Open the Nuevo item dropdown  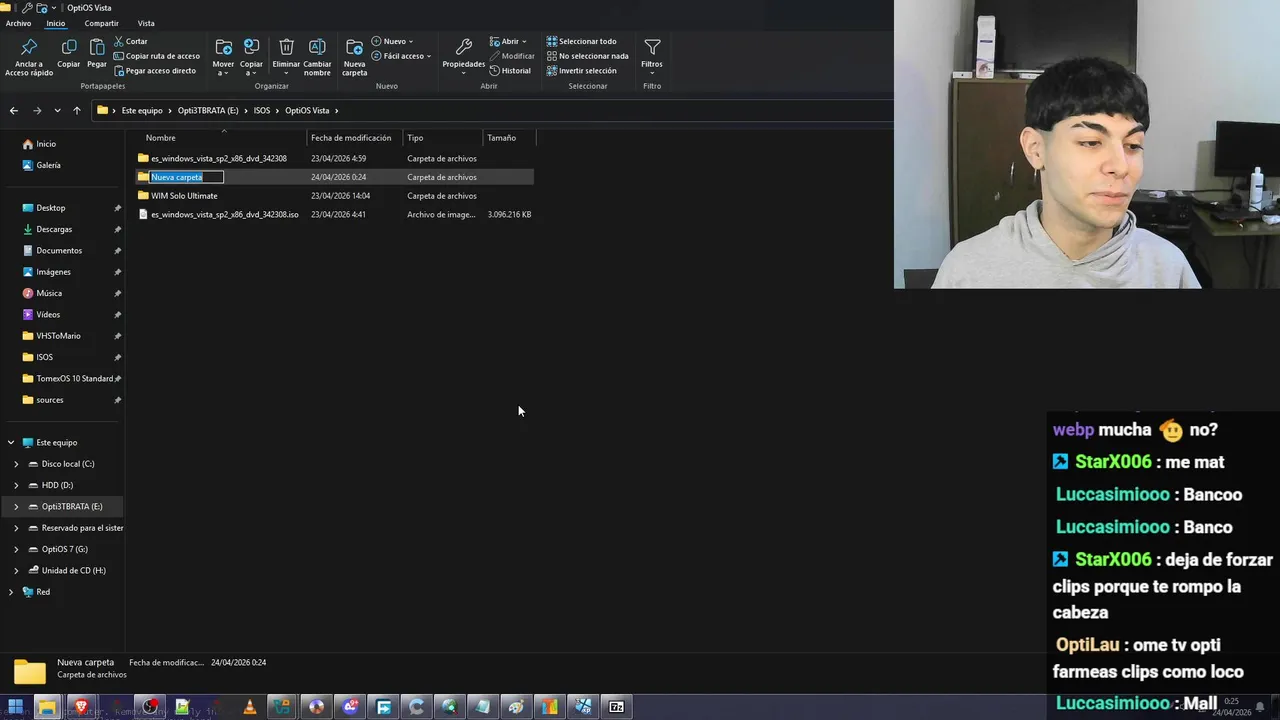(x=392, y=41)
